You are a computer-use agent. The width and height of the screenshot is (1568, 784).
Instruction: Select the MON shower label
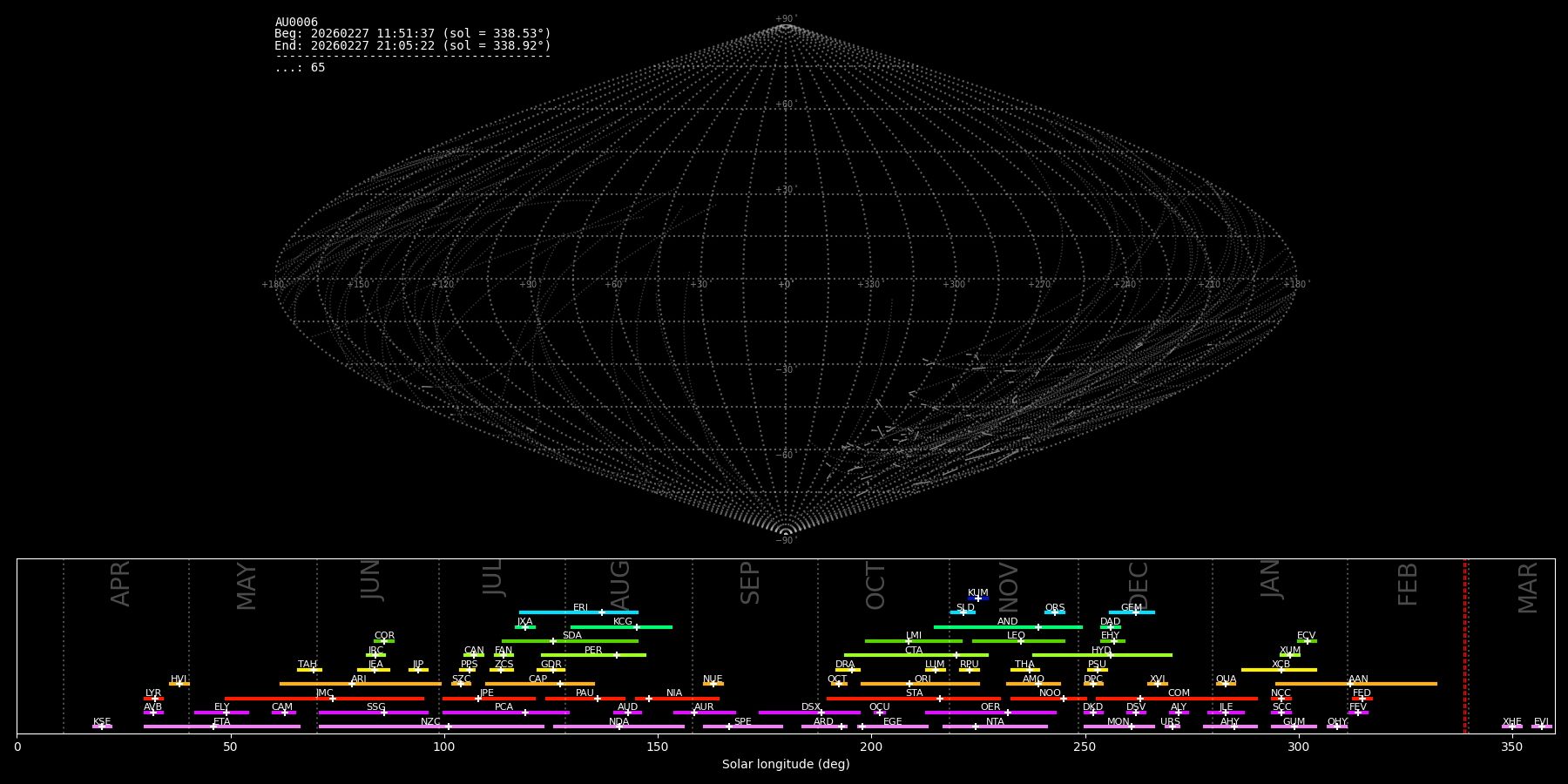click(1119, 722)
